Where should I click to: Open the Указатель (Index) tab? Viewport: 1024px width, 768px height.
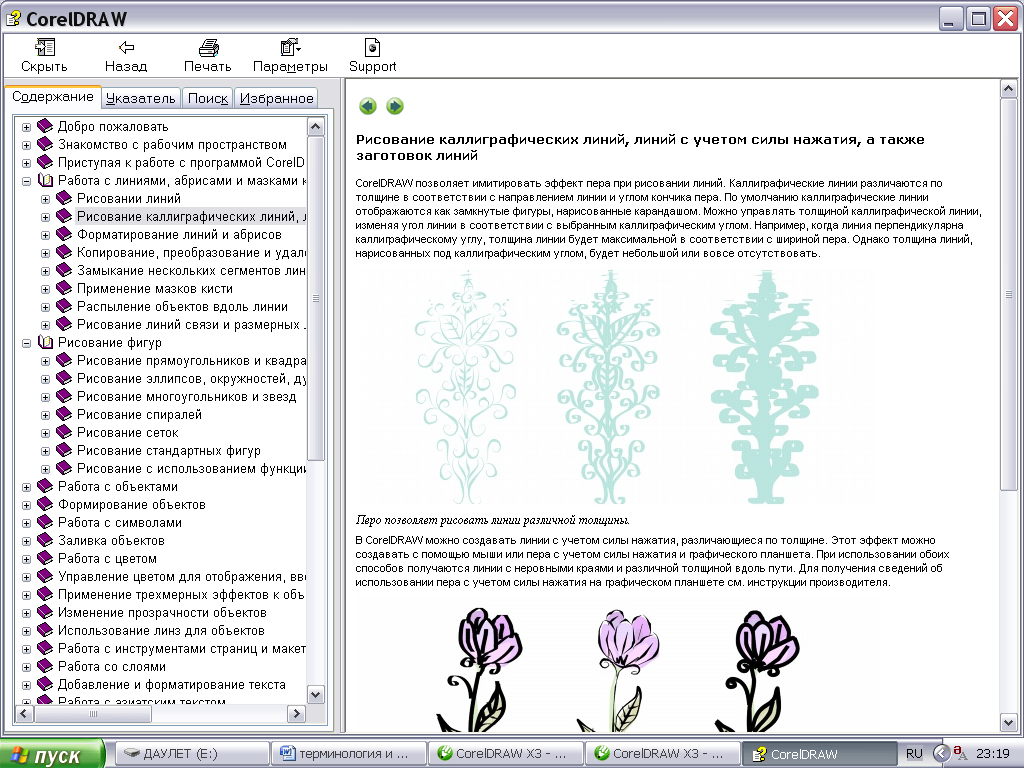click(140, 98)
